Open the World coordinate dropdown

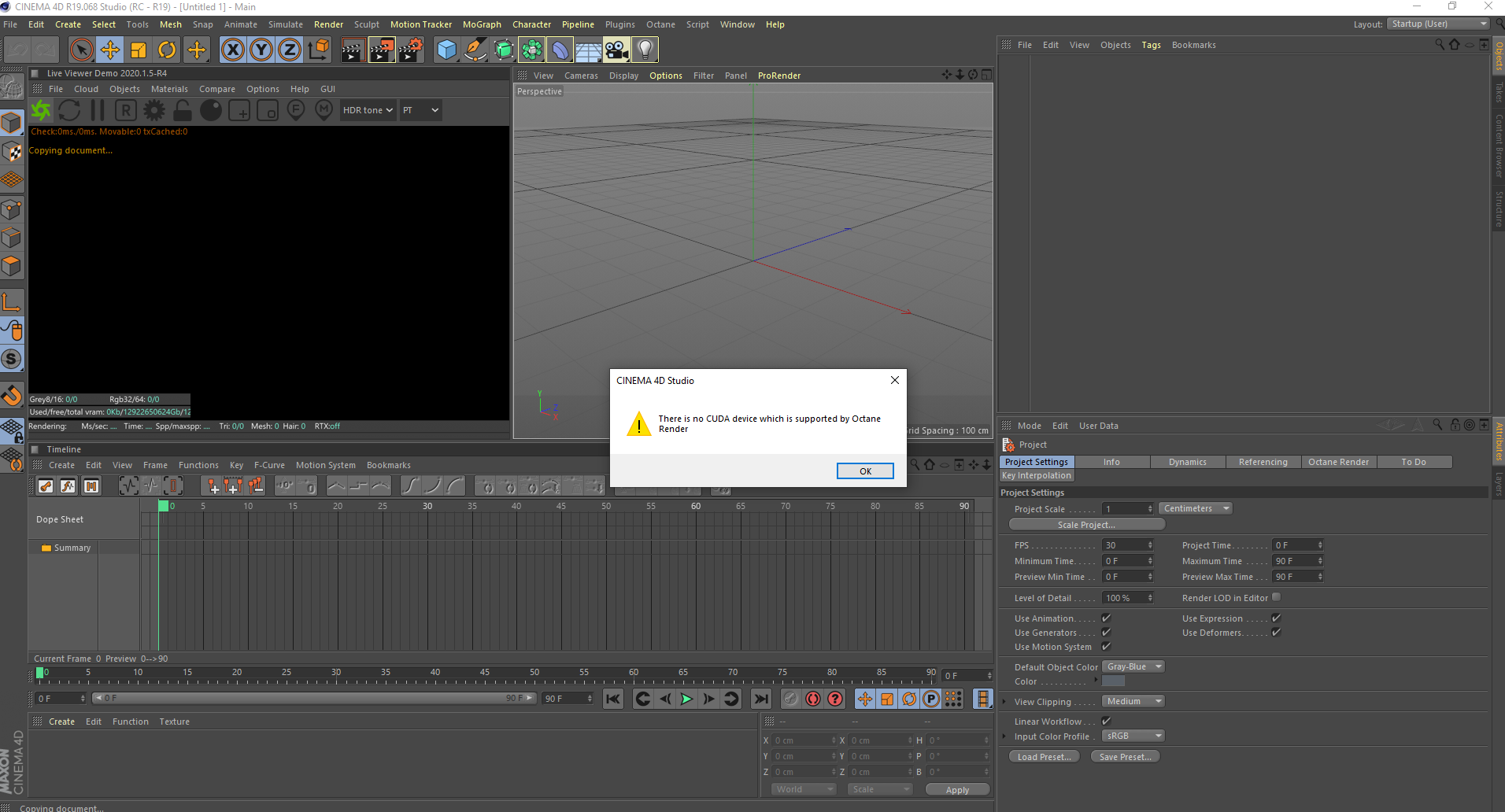(802, 789)
